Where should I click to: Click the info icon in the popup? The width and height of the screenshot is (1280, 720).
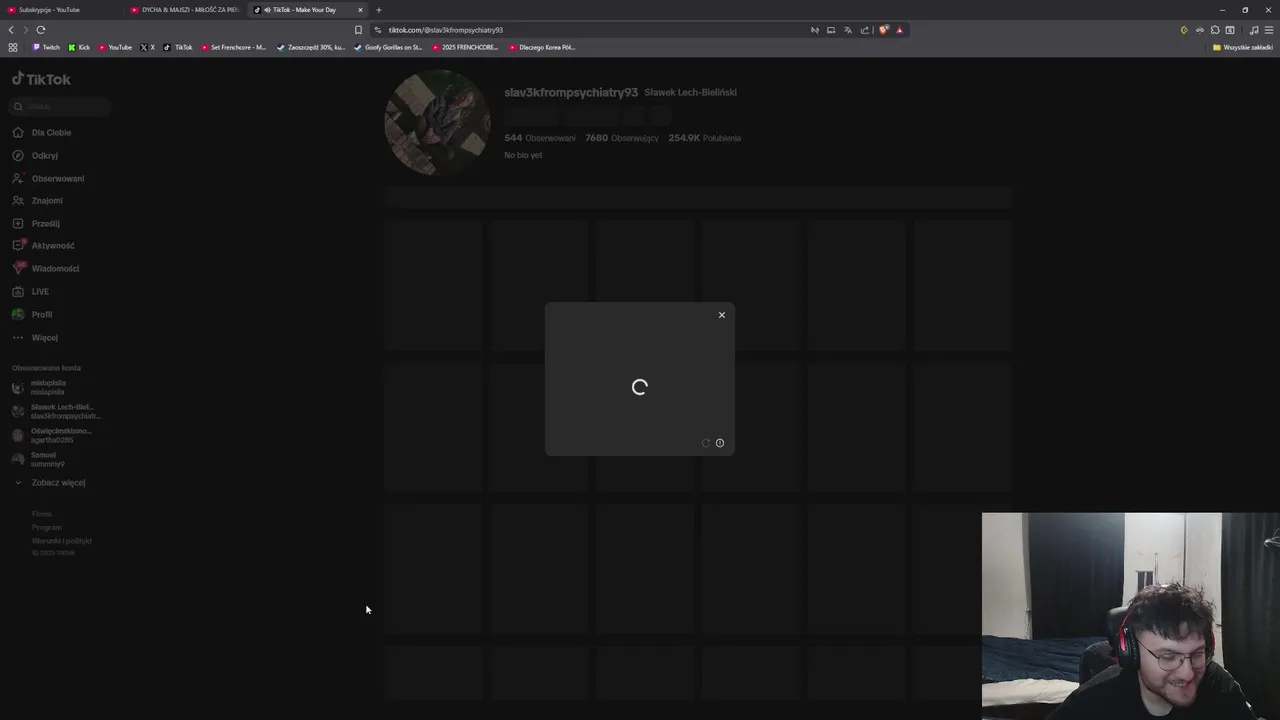[720, 443]
